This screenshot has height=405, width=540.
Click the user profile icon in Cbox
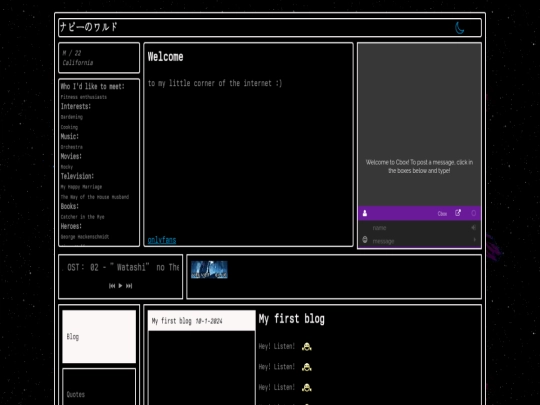365,214
